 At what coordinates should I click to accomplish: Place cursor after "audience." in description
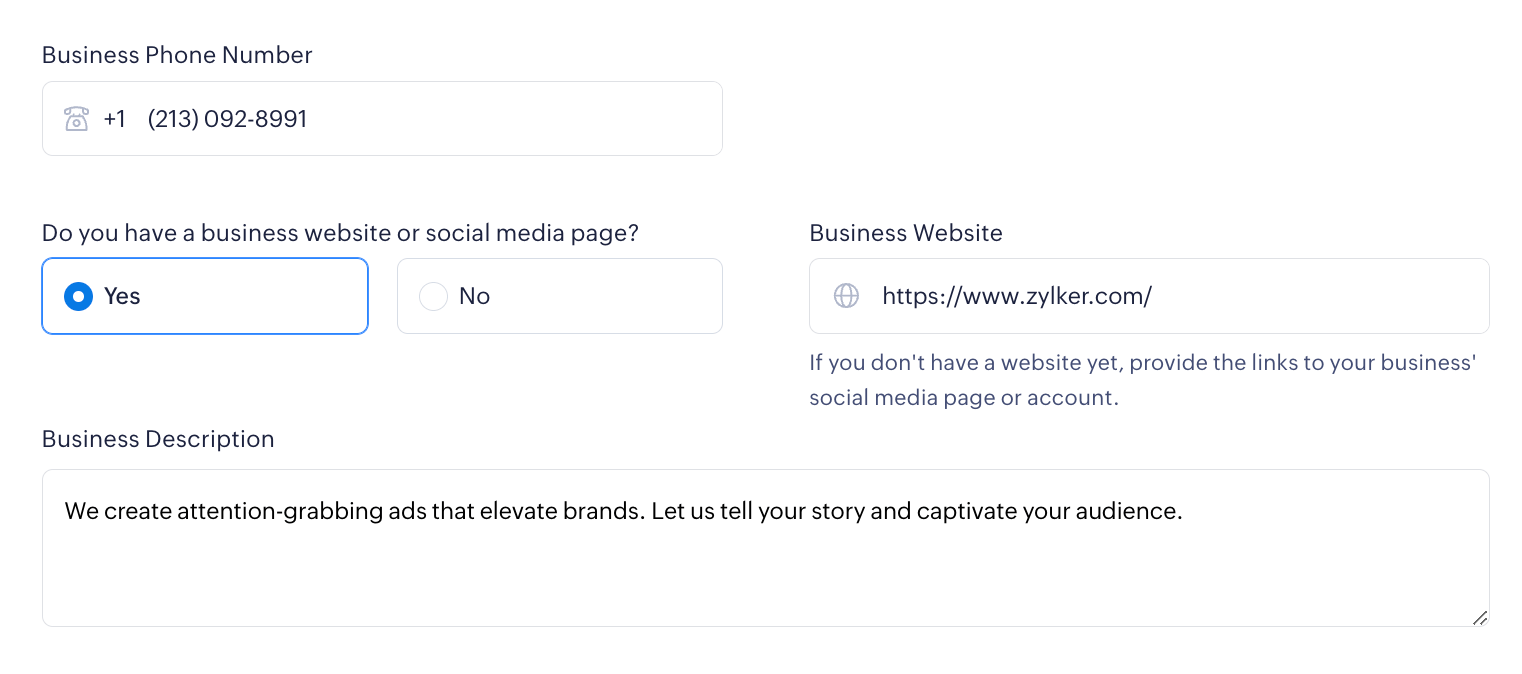click(x=1185, y=511)
